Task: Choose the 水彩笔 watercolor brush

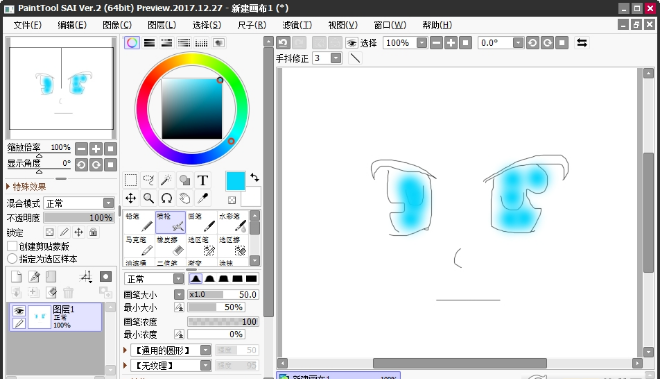Action: point(233,222)
